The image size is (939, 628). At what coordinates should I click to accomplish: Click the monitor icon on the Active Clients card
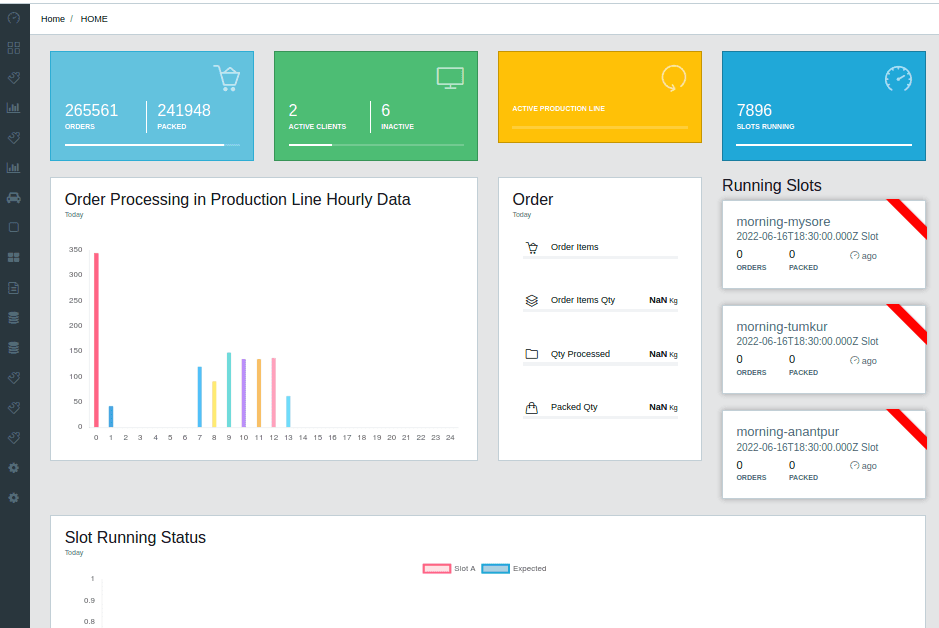coord(450,78)
